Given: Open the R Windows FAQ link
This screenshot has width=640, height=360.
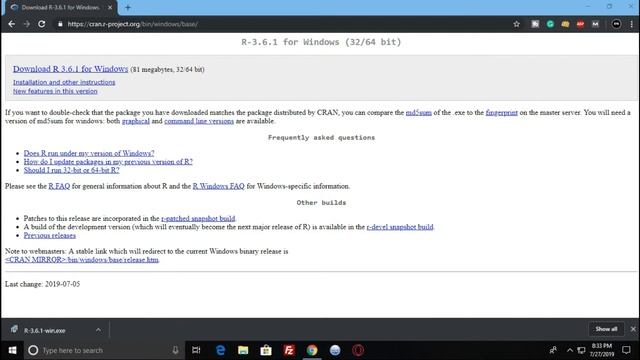Looking at the screenshot, I should click(x=218, y=186).
